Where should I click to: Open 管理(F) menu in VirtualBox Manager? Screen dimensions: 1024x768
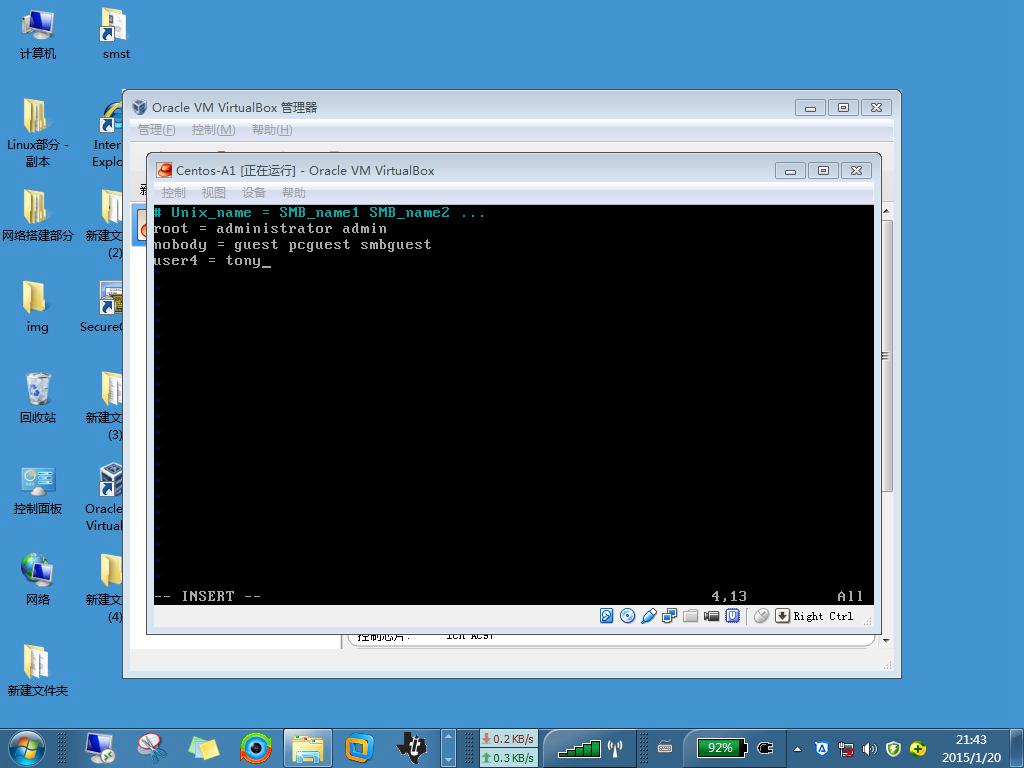pyautogui.click(x=157, y=130)
